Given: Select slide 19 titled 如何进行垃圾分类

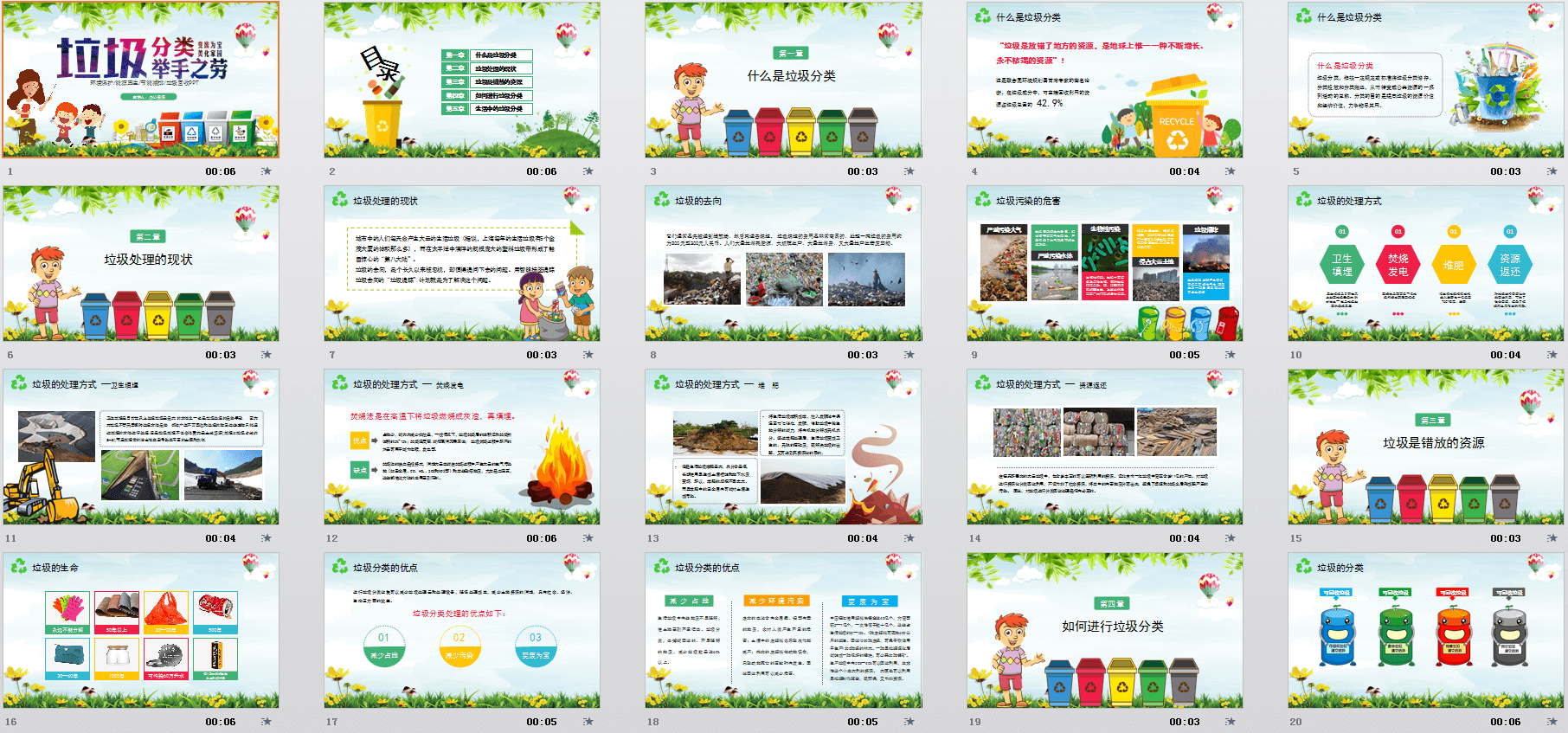Looking at the screenshot, I should (1105, 630).
